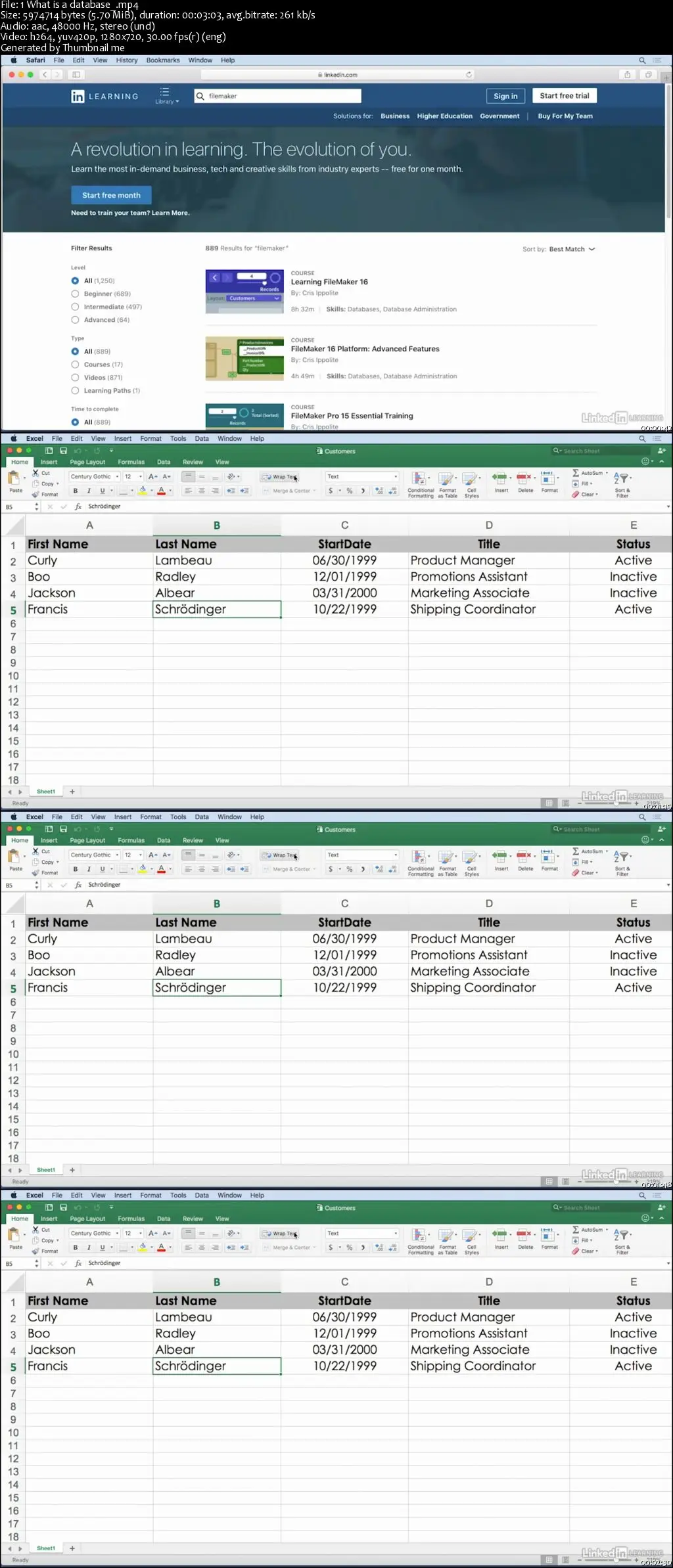
Task: Click Format as Table in the first Excel frame
Action: (x=448, y=485)
